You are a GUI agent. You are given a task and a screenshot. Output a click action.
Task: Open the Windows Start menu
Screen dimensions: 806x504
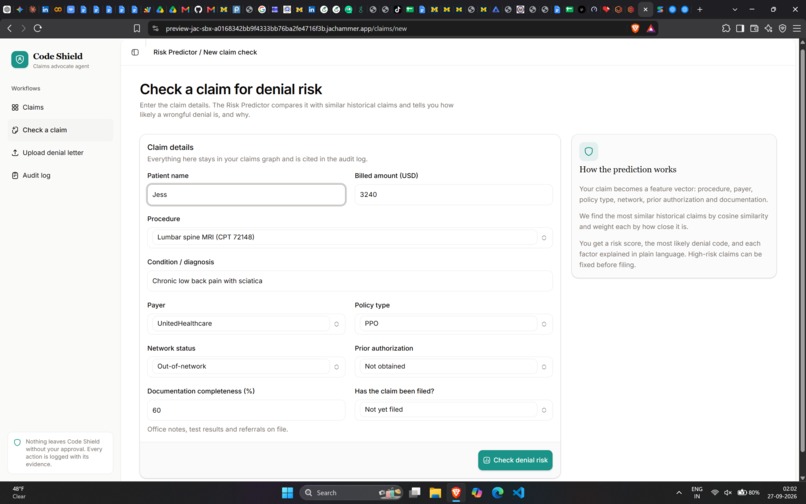pyautogui.click(x=287, y=493)
